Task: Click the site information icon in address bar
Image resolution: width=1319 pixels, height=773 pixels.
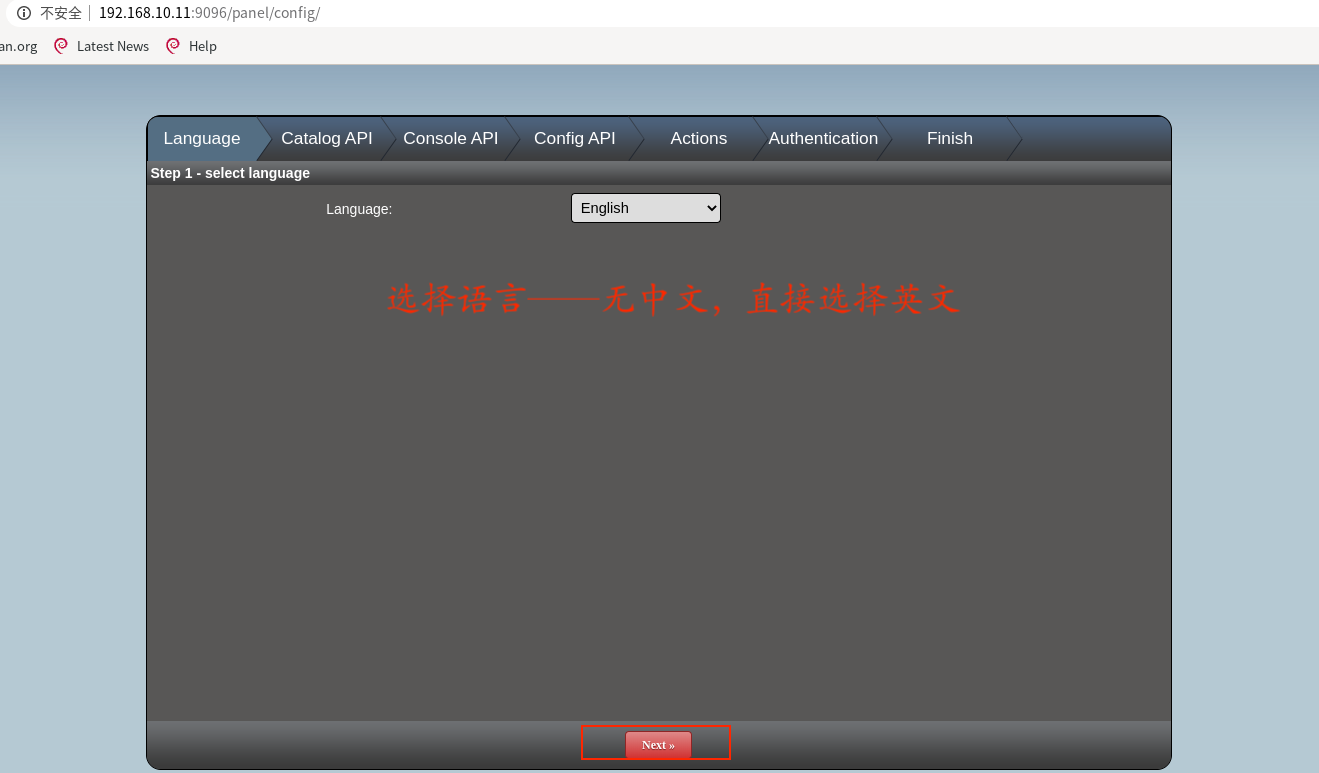Action: (24, 13)
